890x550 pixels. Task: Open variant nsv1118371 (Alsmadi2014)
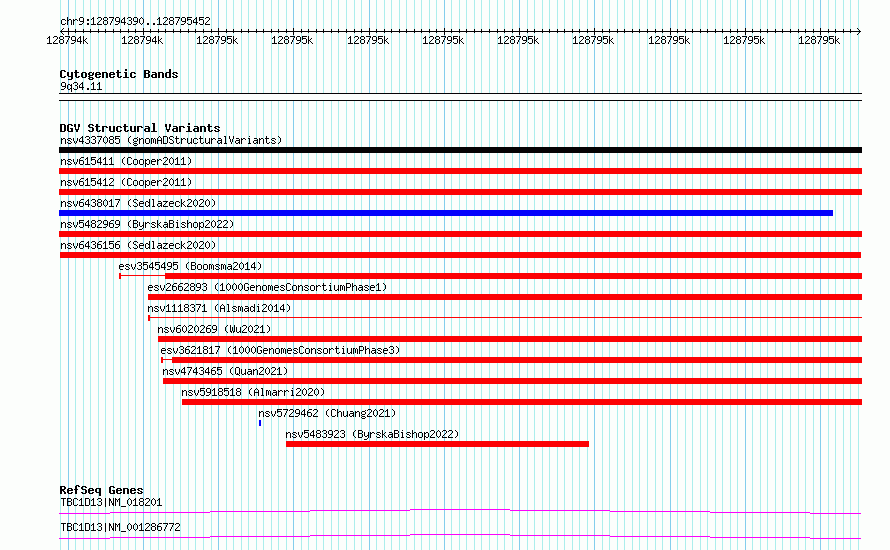219,308
